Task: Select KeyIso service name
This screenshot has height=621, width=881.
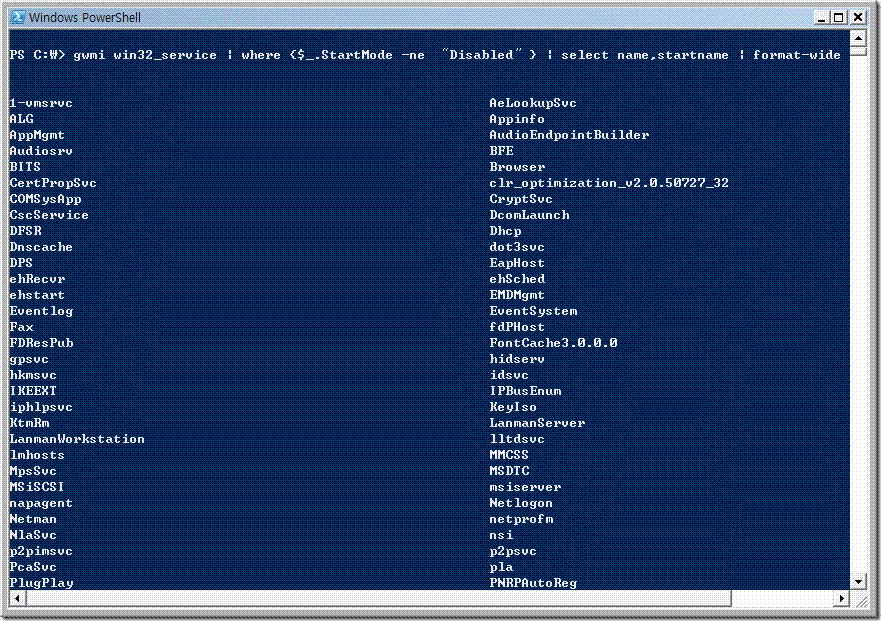Action: [513, 407]
